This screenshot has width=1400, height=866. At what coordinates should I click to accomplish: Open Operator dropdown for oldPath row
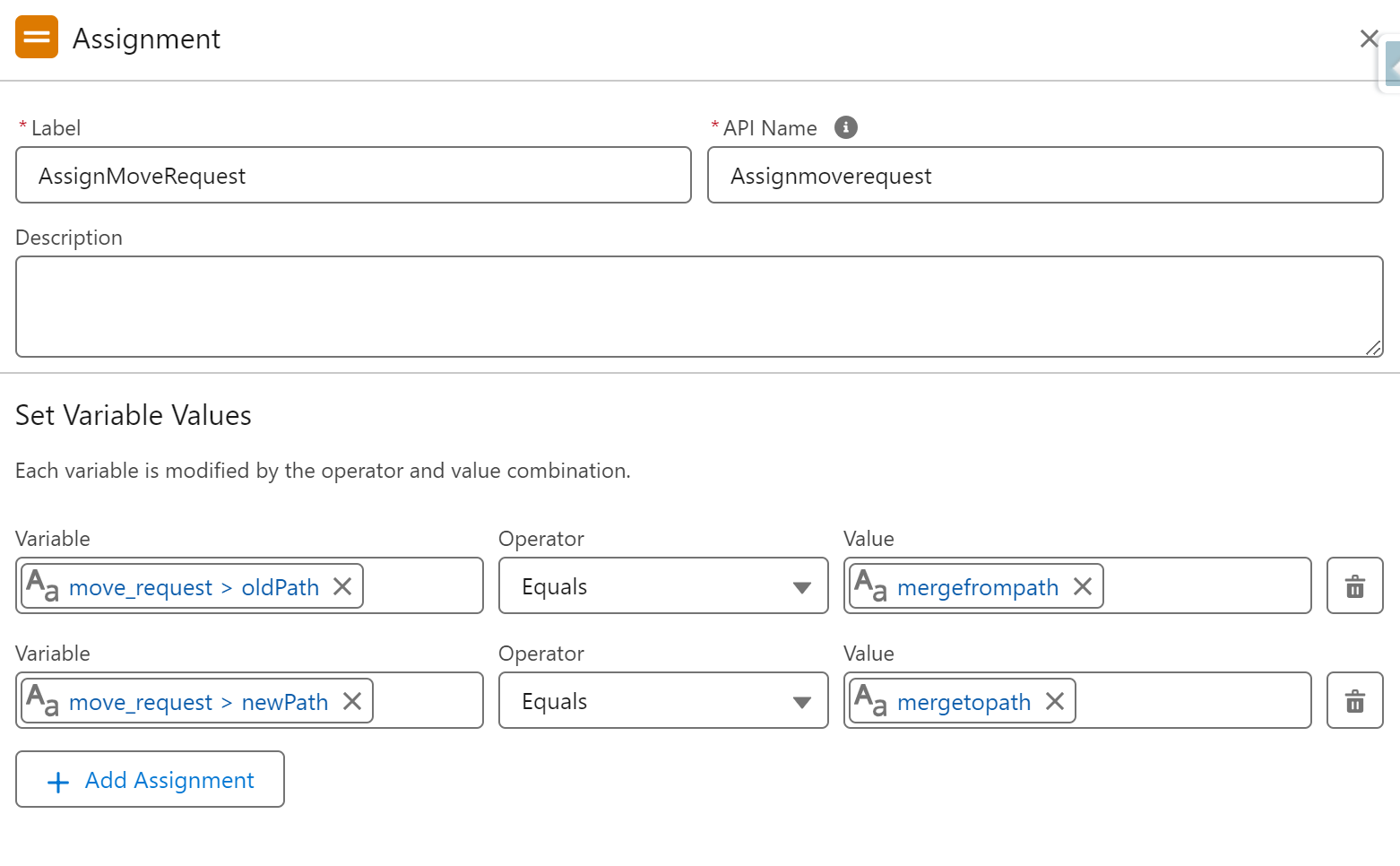point(663,585)
